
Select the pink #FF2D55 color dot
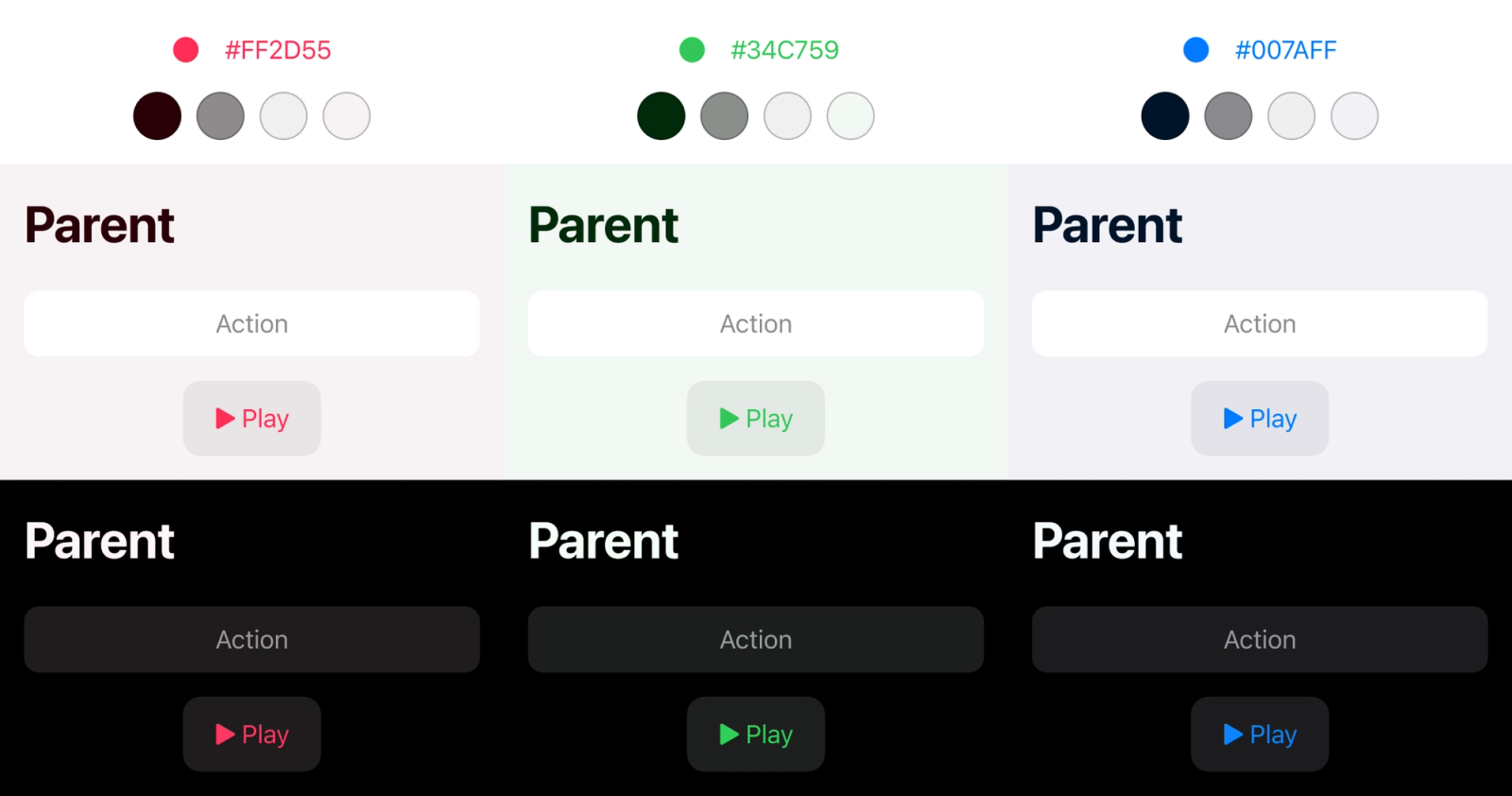186,50
